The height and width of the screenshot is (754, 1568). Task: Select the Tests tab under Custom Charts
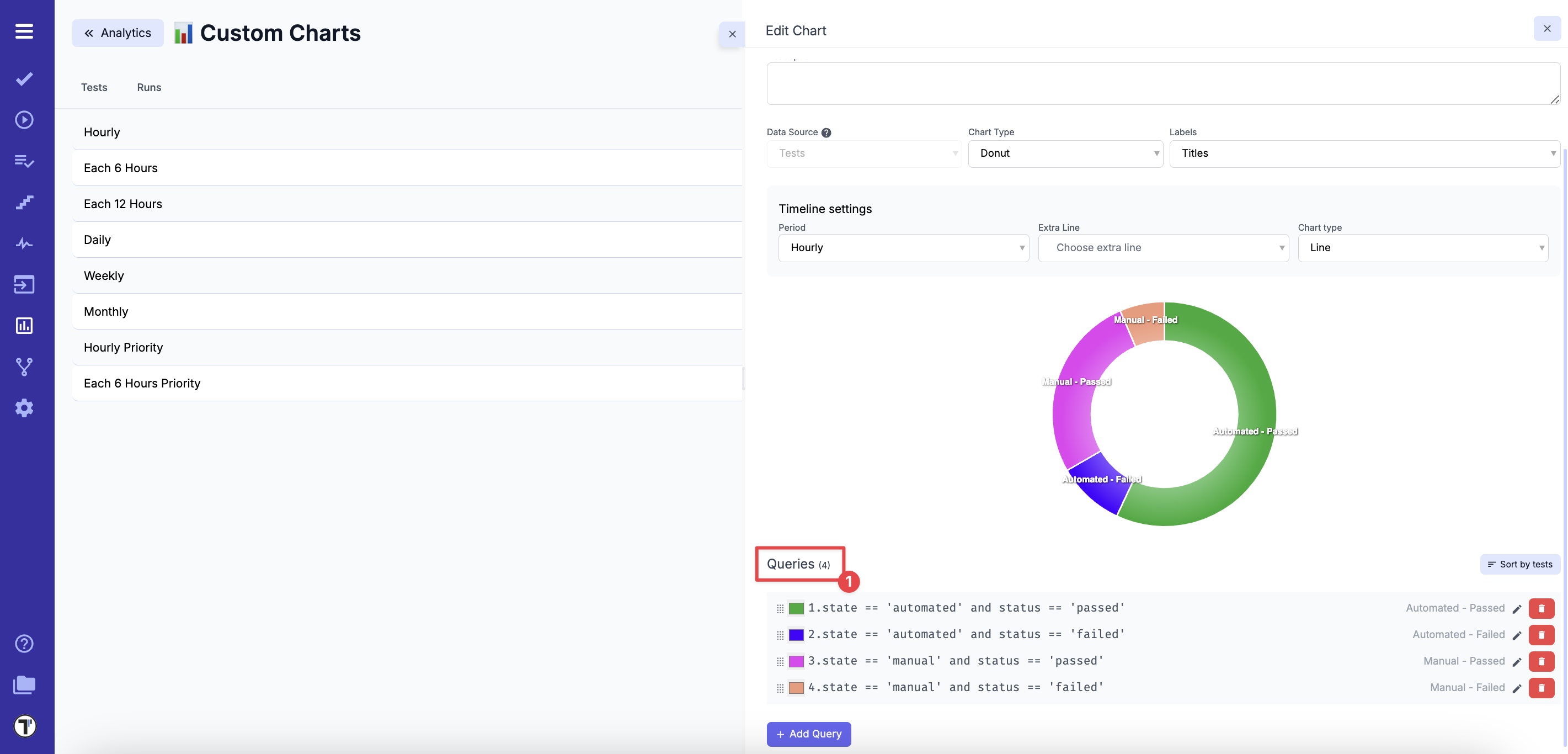[x=94, y=87]
